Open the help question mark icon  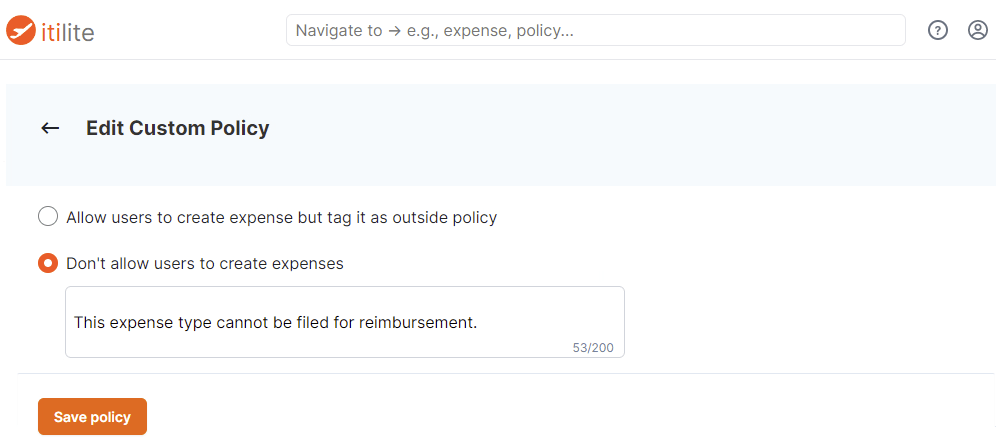tap(938, 30)
